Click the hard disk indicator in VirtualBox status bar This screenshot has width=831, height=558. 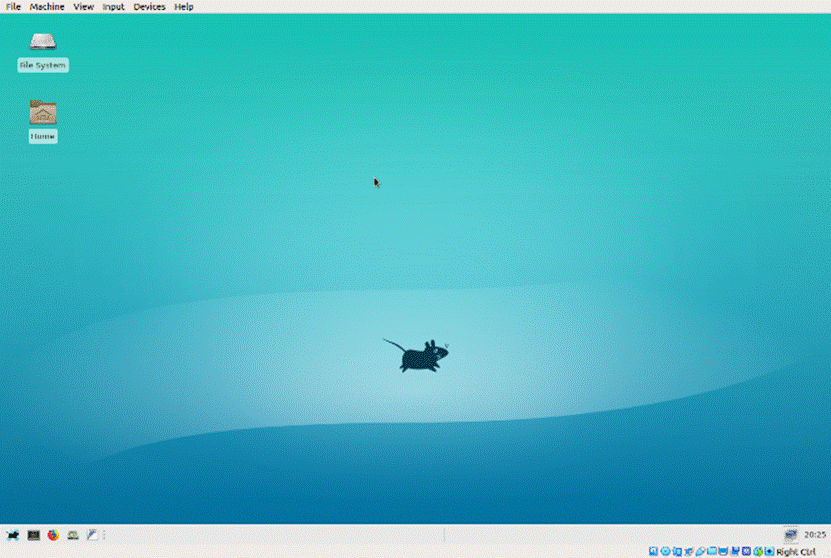653,552
